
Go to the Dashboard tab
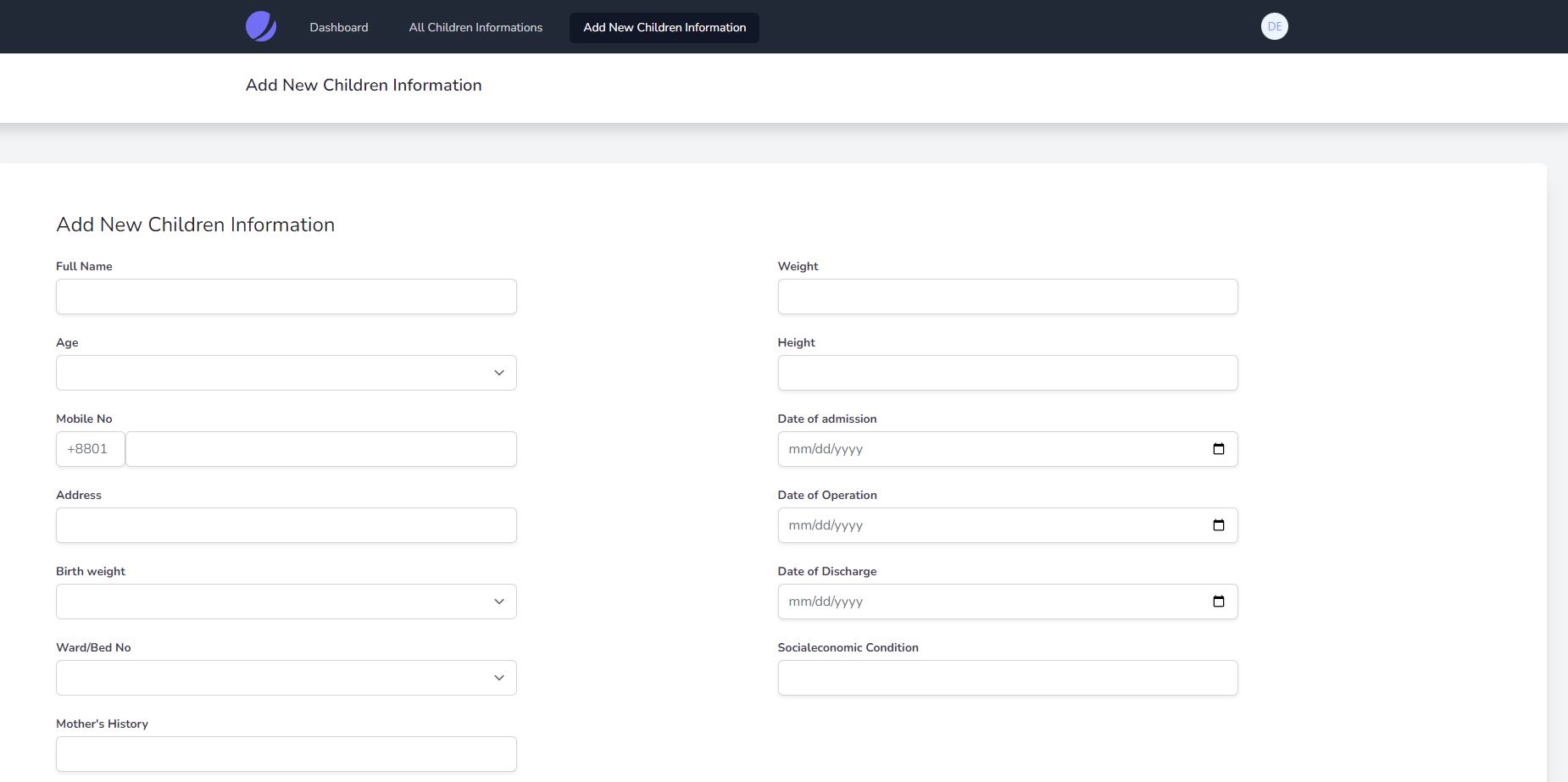339,27
